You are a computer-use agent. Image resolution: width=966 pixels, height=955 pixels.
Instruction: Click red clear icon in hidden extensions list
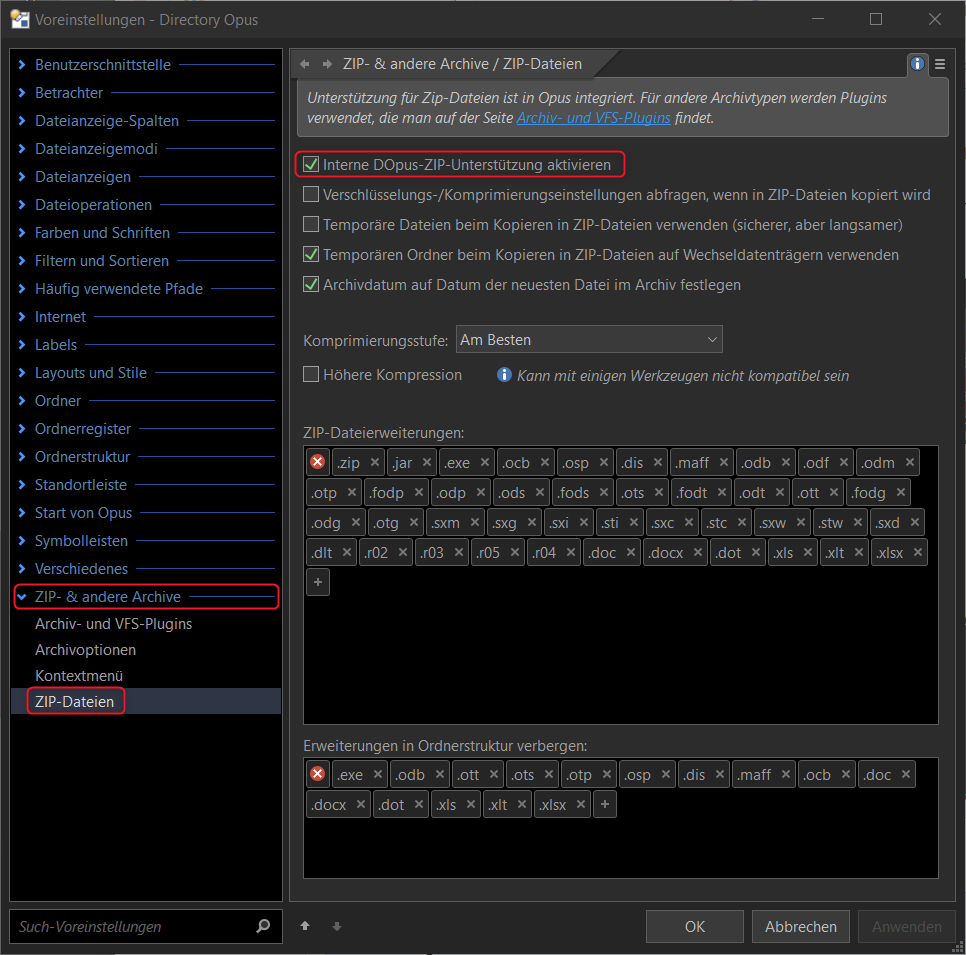click(318, 774)
